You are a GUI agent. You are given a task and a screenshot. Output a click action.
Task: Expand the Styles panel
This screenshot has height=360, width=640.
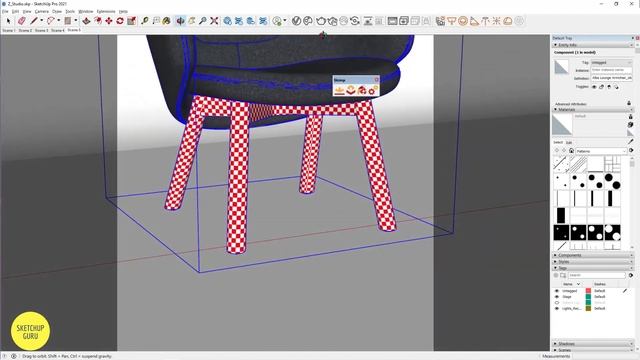click(556, 262)
